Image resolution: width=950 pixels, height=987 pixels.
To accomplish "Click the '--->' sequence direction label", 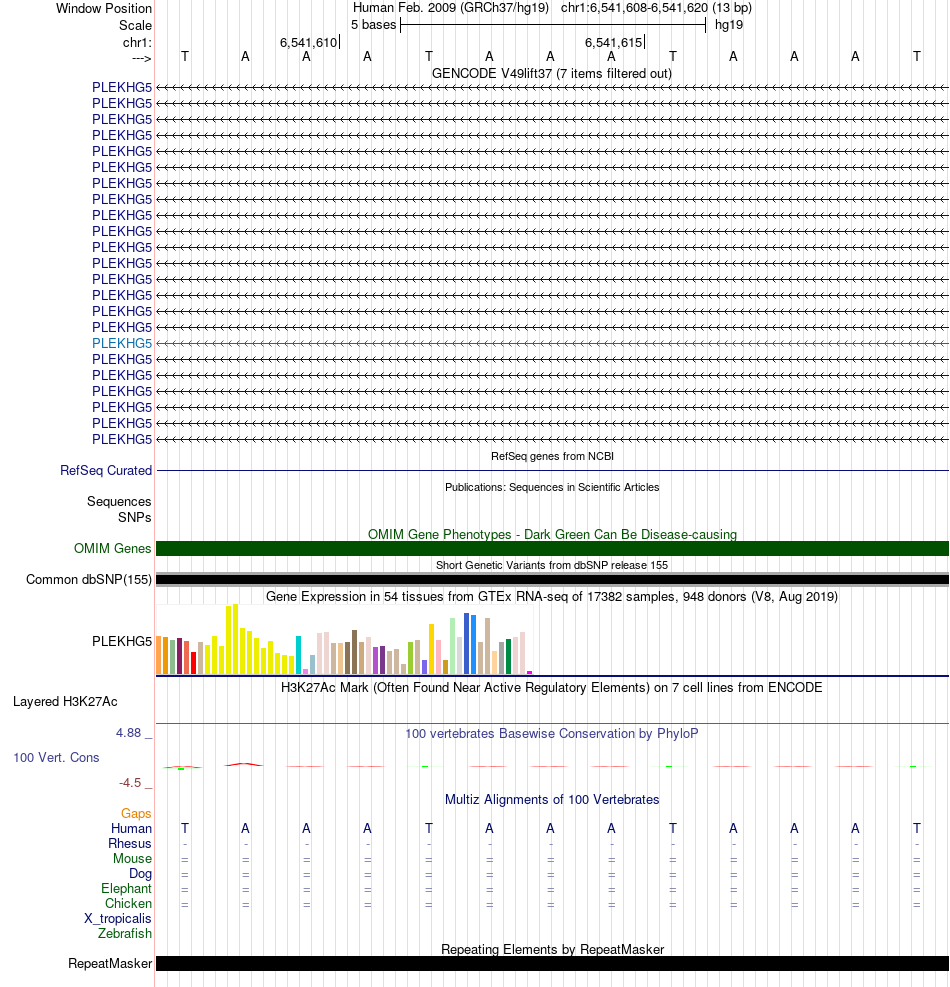I will 142,58.
